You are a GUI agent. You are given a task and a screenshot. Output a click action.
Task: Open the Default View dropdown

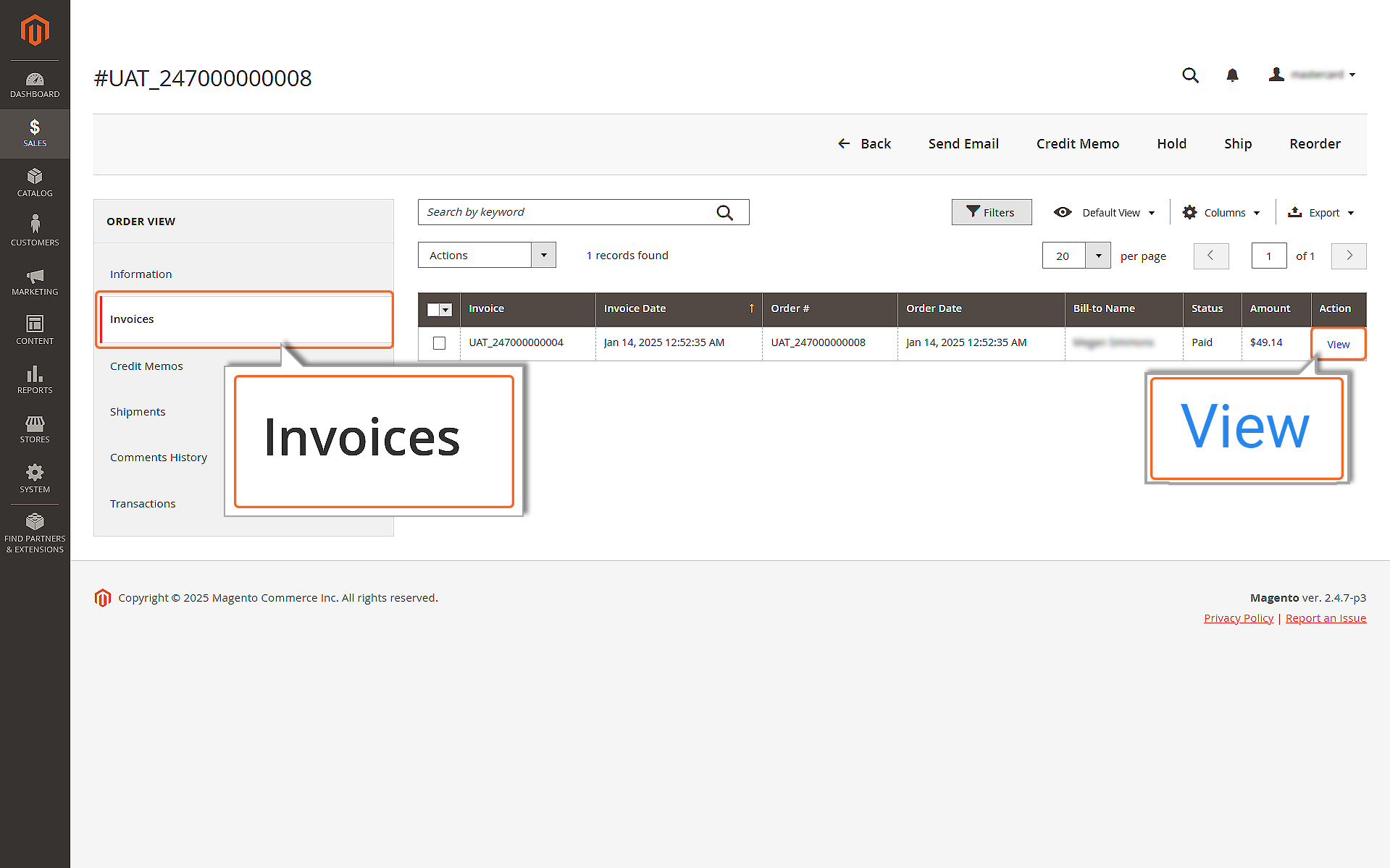coord(1105,212)
